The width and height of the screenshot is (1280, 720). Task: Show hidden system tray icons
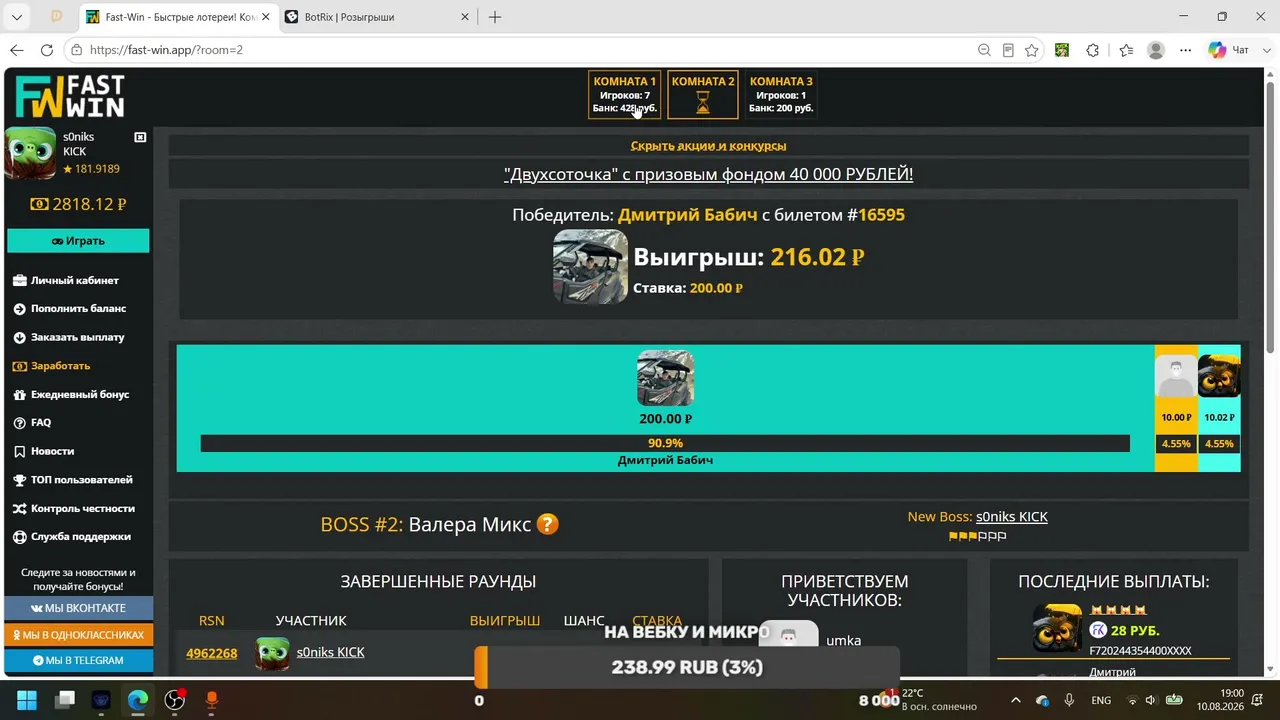[x=1016, y=700]
